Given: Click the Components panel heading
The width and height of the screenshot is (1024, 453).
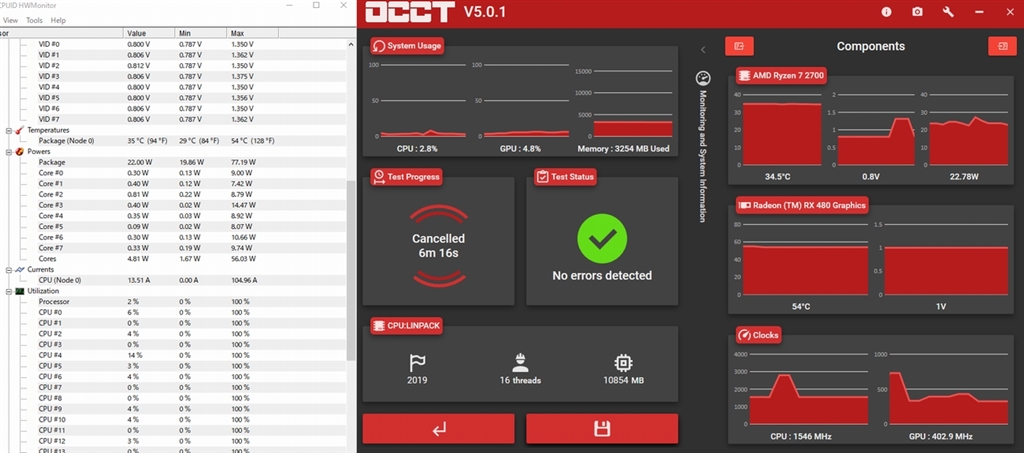Looking at the screenshot, I should 871,46.
